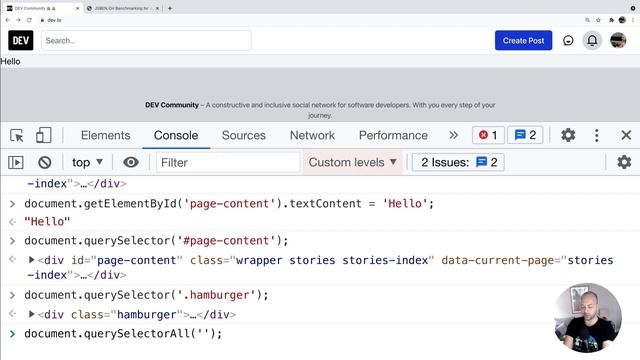Create a live expression with eye icon

[x=131, y=162]
